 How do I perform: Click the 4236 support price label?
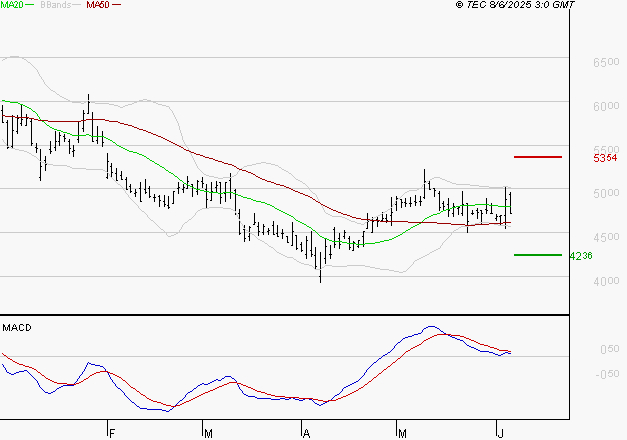582,255
